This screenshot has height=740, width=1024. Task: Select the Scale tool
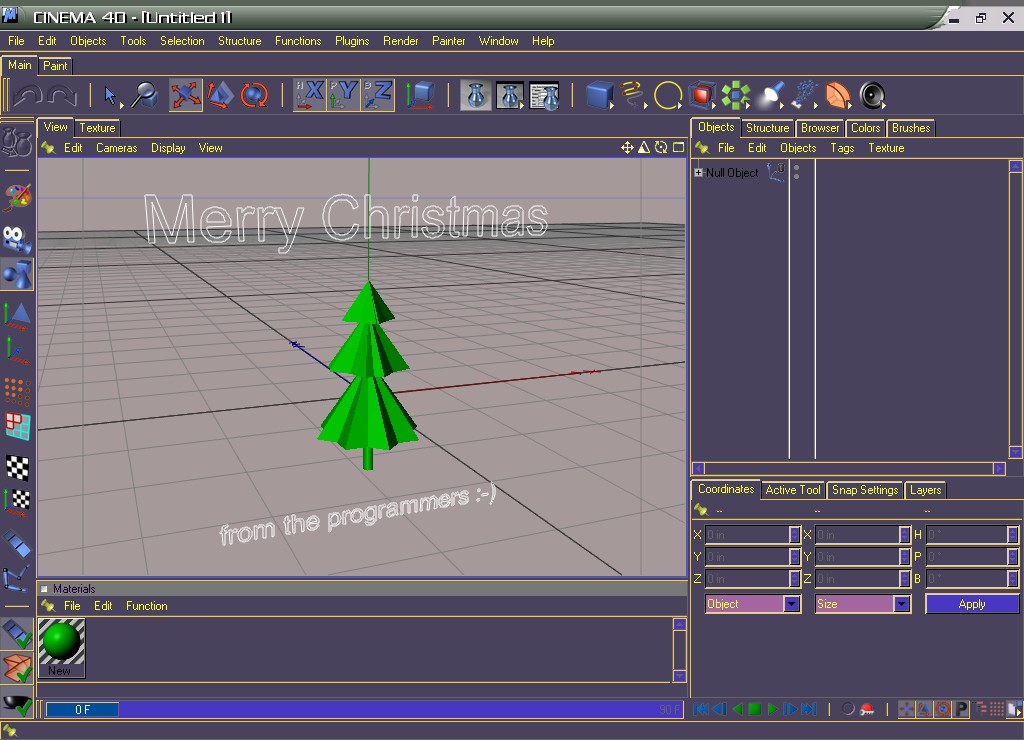pos(220,95)
